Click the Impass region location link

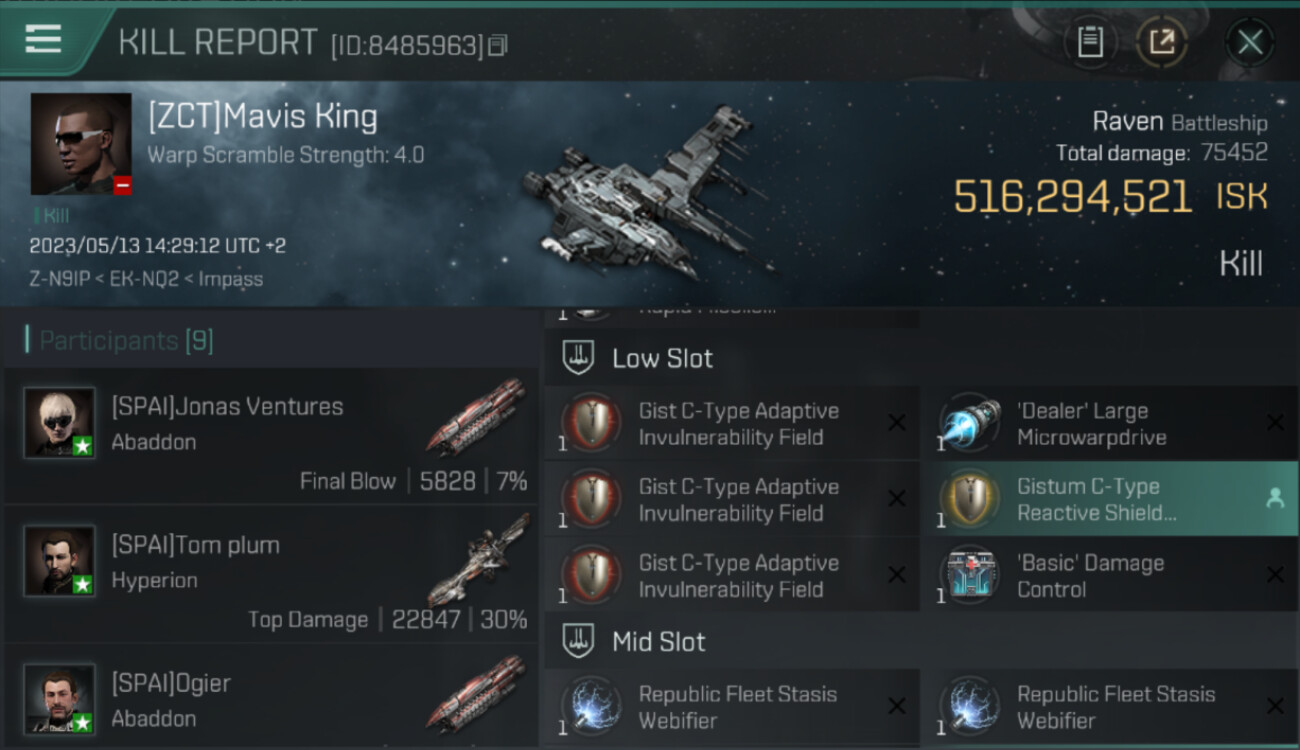tap(231, 279)
